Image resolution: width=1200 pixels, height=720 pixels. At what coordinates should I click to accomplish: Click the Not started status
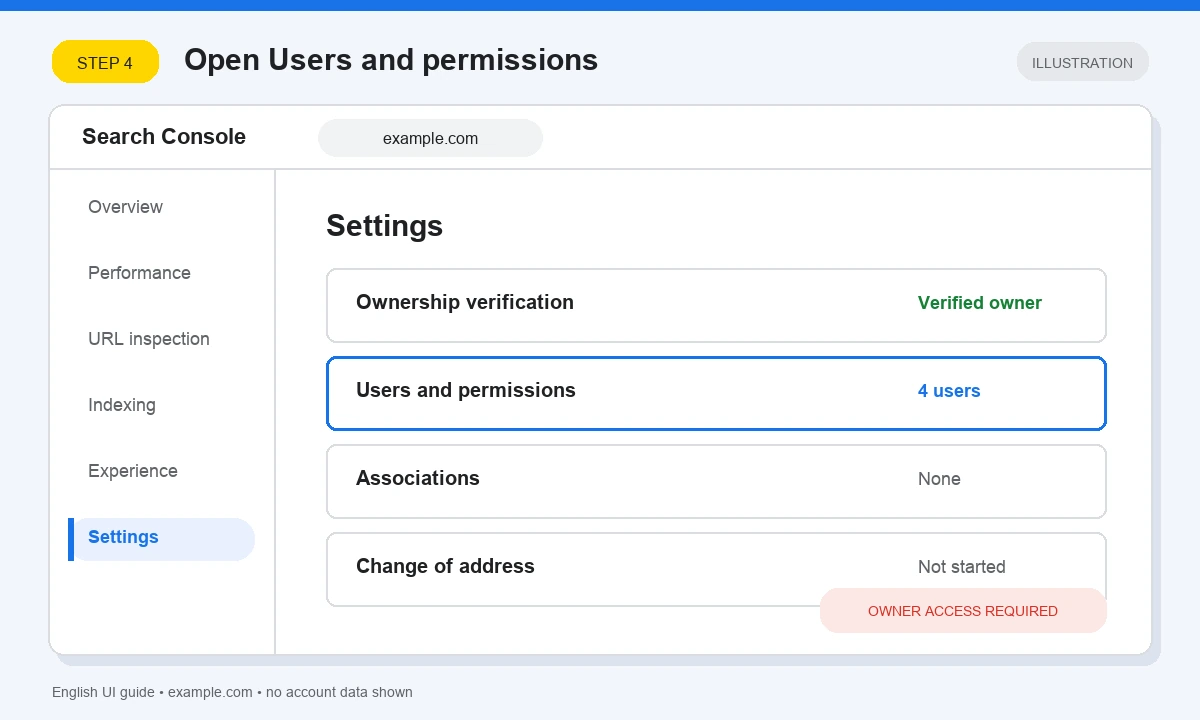pos(962,567)
